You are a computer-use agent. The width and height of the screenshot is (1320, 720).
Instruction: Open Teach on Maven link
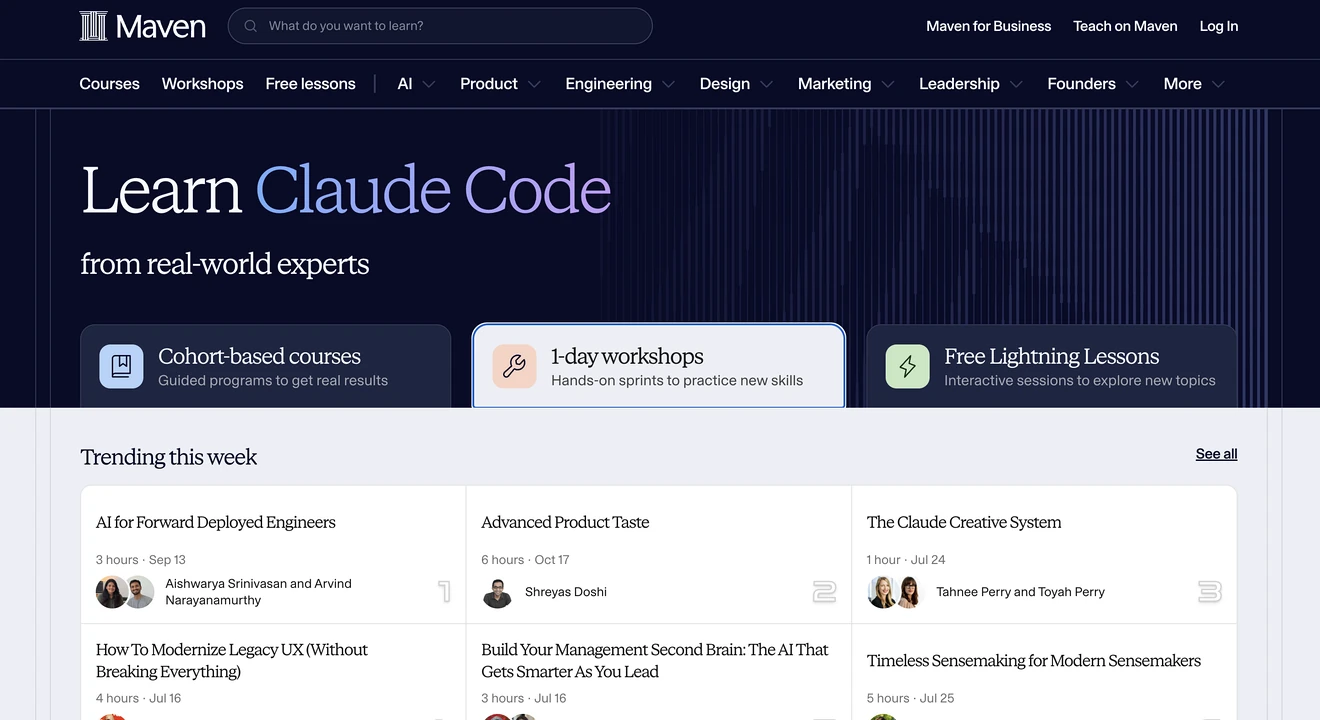1126,26
